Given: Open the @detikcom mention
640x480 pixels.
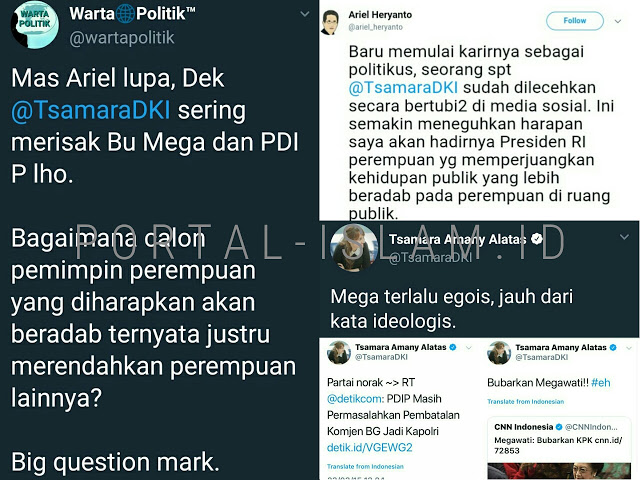Looking at the screenshot, I should click(355, 399).
